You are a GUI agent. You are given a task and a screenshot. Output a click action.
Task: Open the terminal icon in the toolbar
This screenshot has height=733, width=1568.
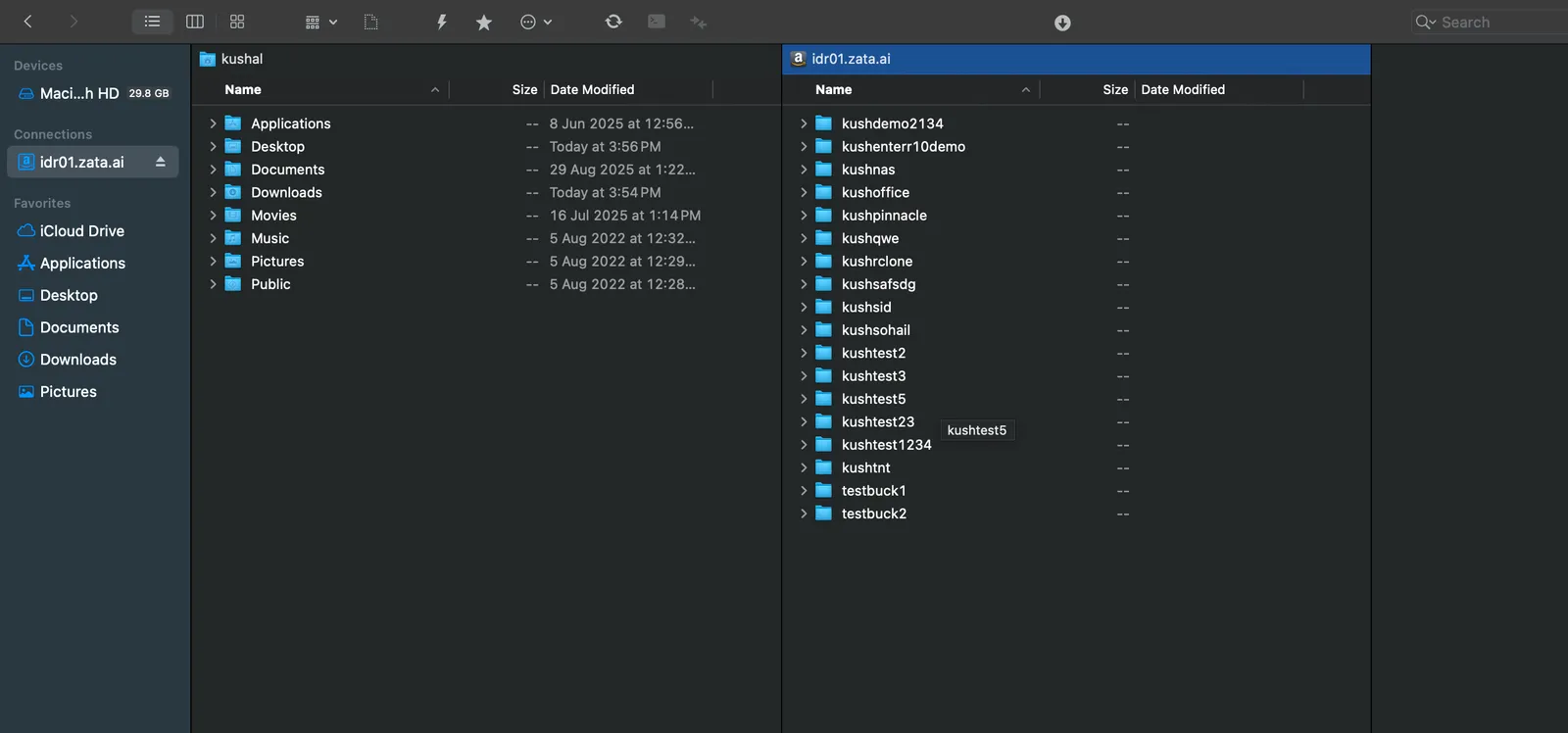[x=657, y=22]
